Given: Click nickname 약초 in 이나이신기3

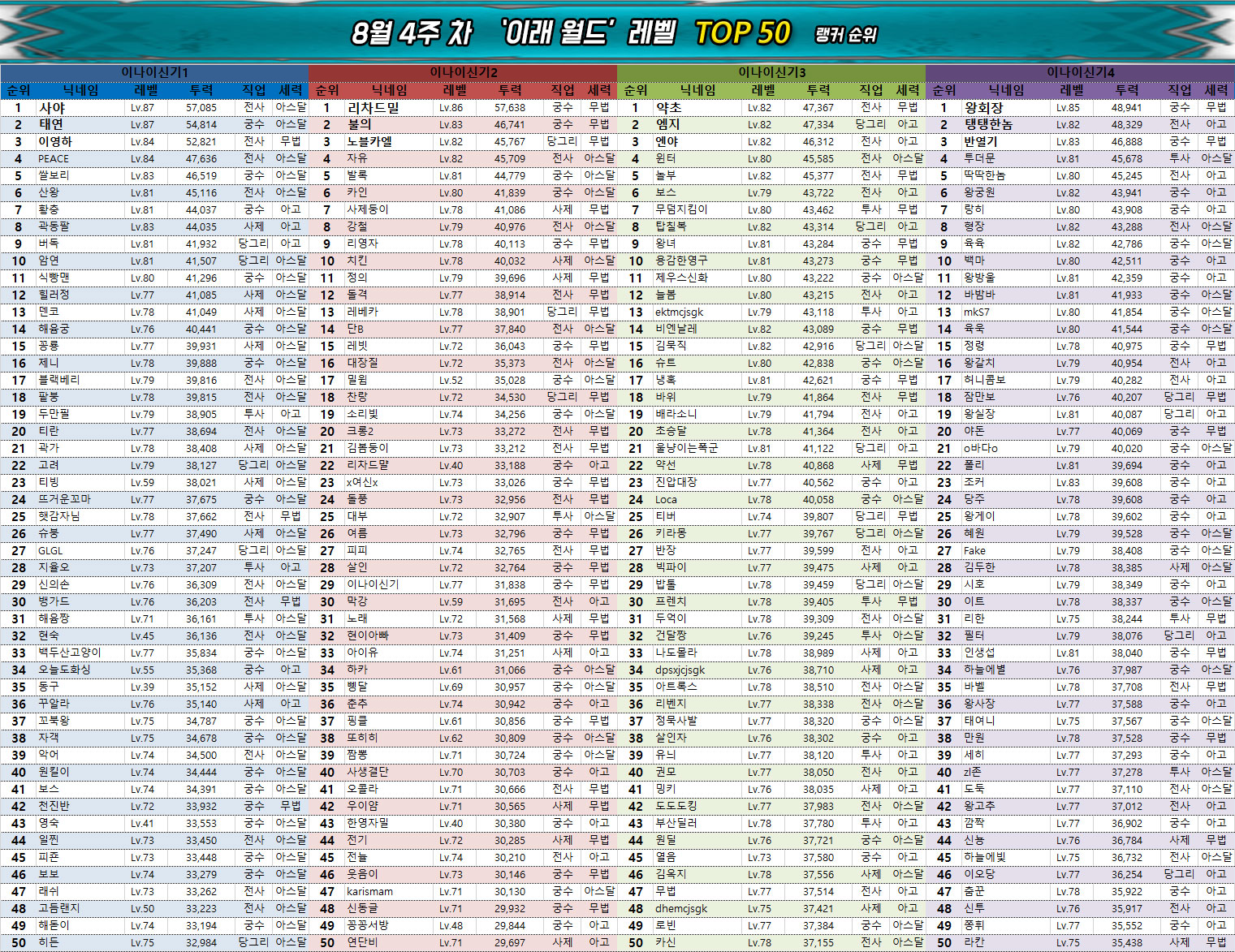Looking at the screenshot, I should pyautogui.click(x=668, y=107).
